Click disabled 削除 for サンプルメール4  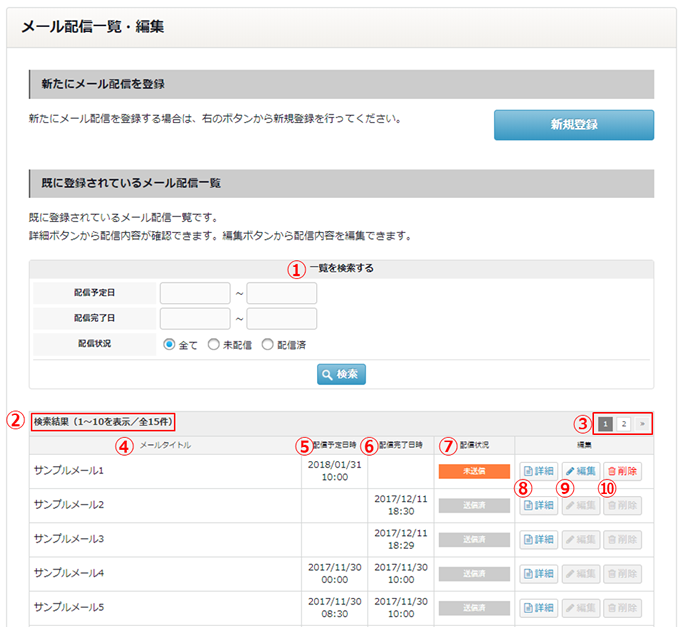point(622,574)
